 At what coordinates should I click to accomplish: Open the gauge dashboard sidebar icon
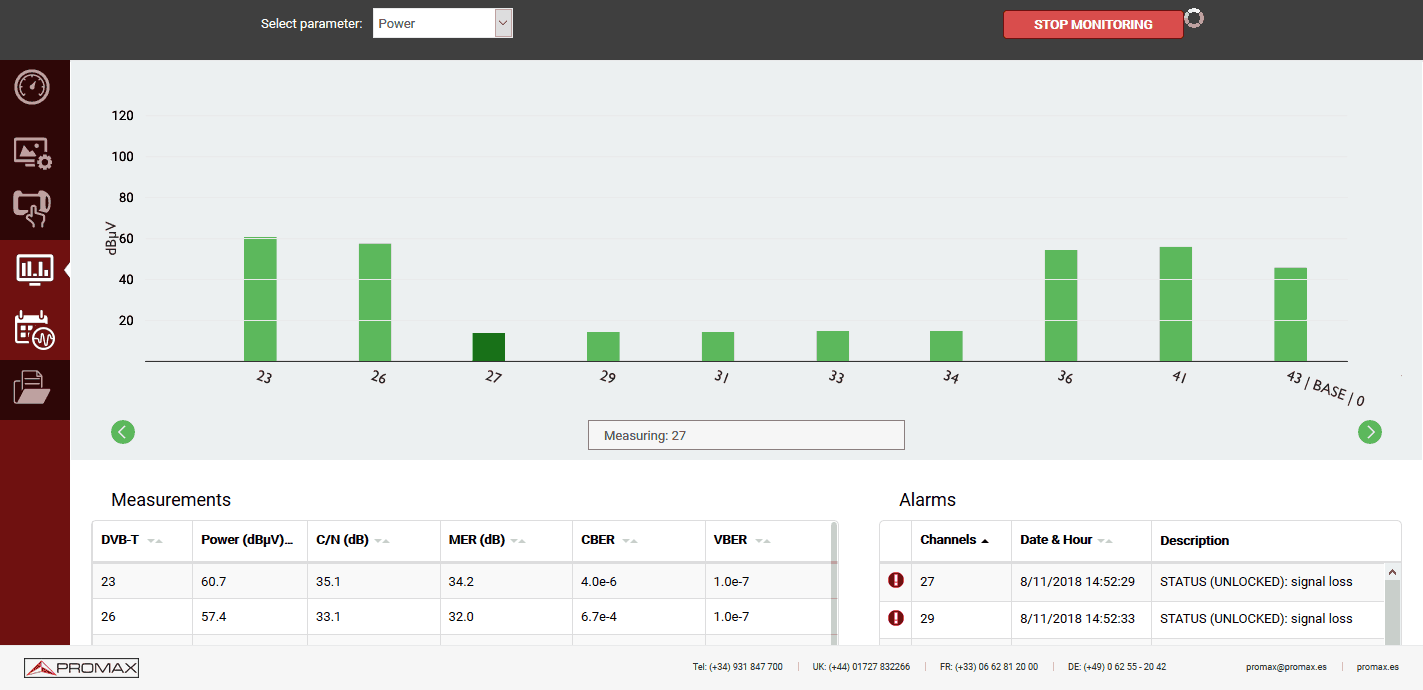[33, 87]
